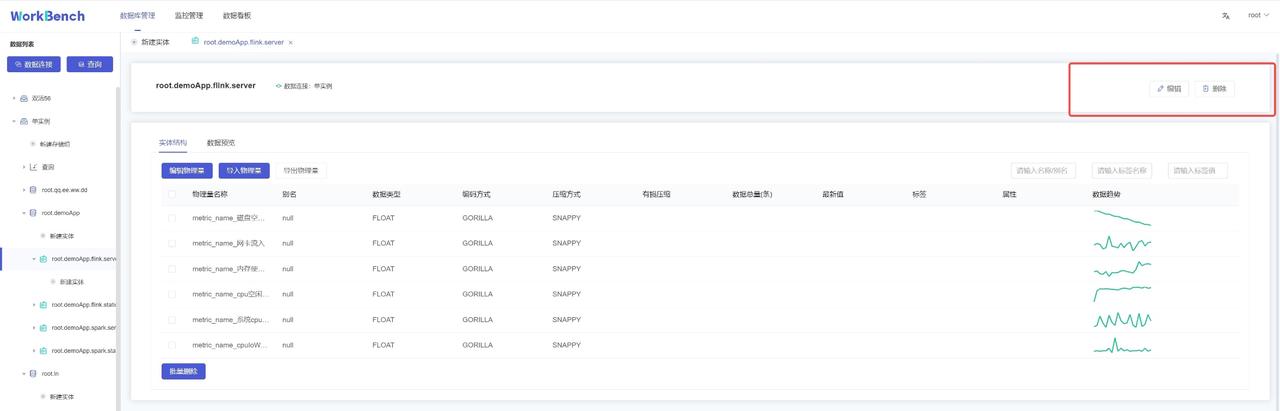This screenshot has width=1280, height=411.
Task: Click the plus icon for 新建存储组
Action: 33,144
